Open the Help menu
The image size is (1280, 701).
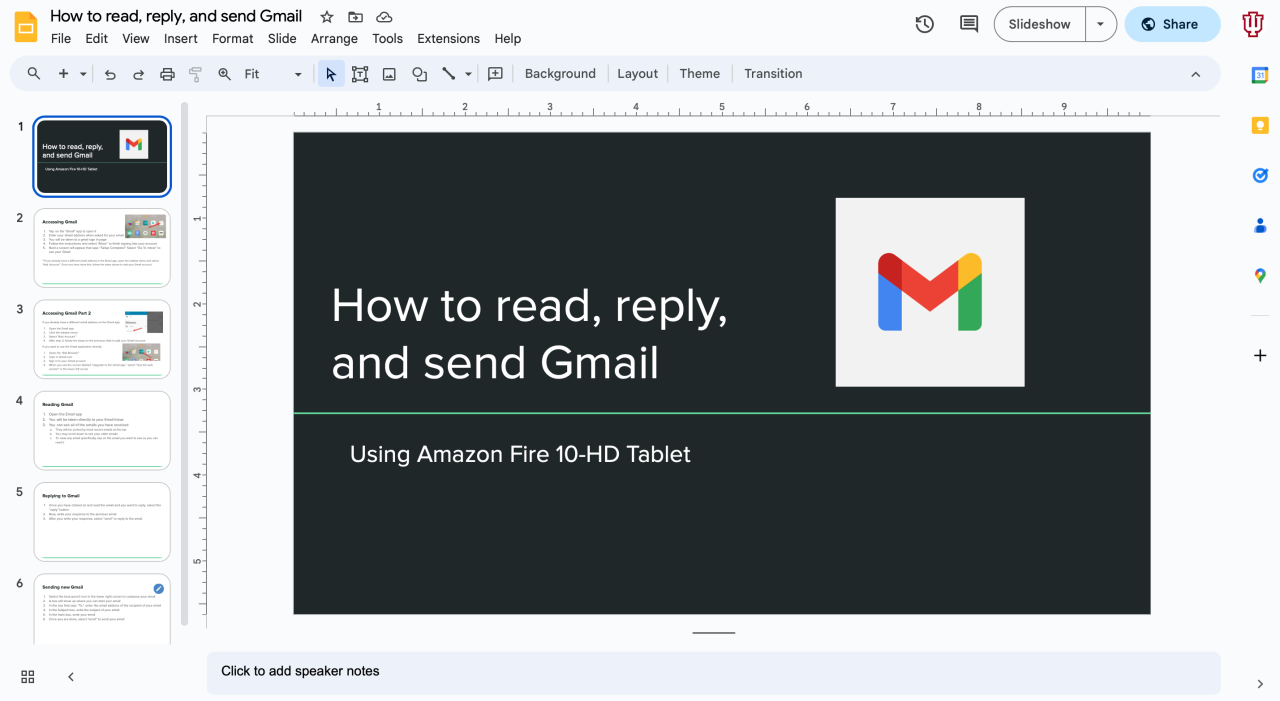508,38
